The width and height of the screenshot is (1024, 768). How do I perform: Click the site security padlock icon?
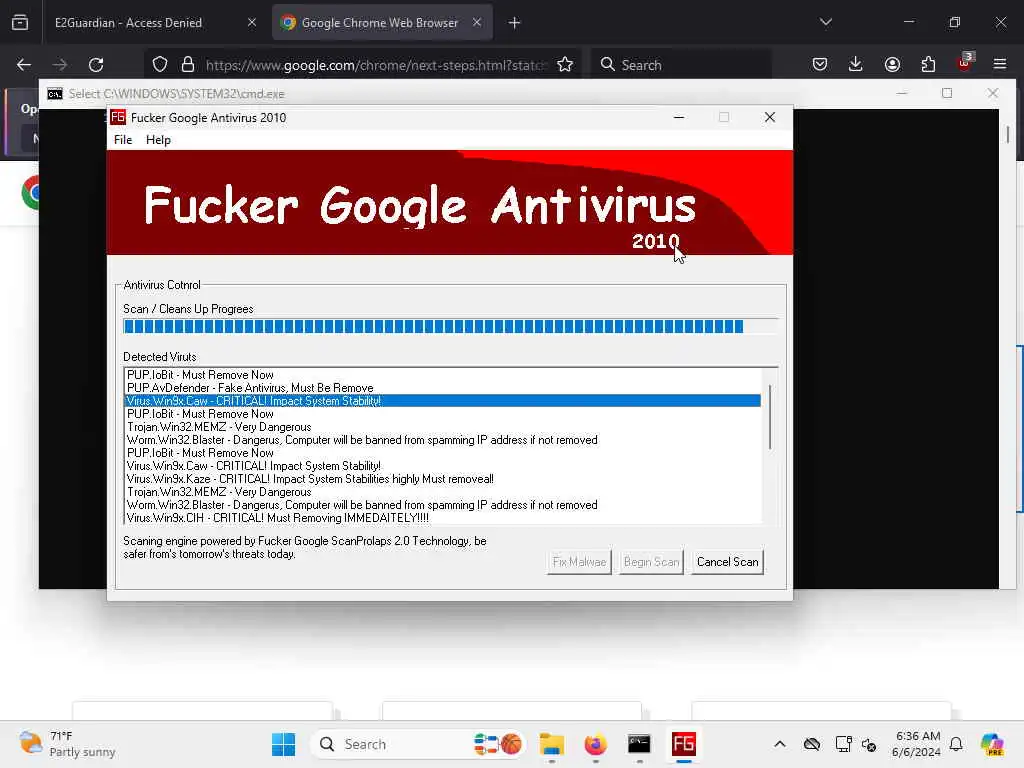point(188,65)
